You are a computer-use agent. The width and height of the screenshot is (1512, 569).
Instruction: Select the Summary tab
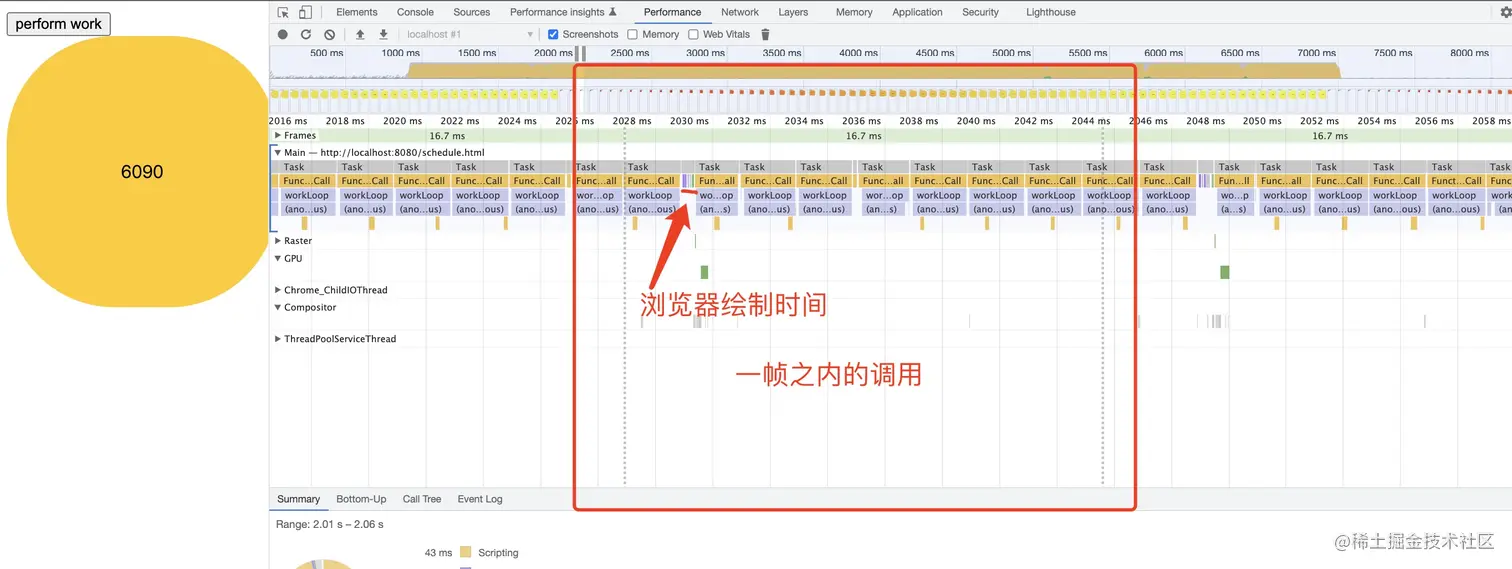coord(298,499)
